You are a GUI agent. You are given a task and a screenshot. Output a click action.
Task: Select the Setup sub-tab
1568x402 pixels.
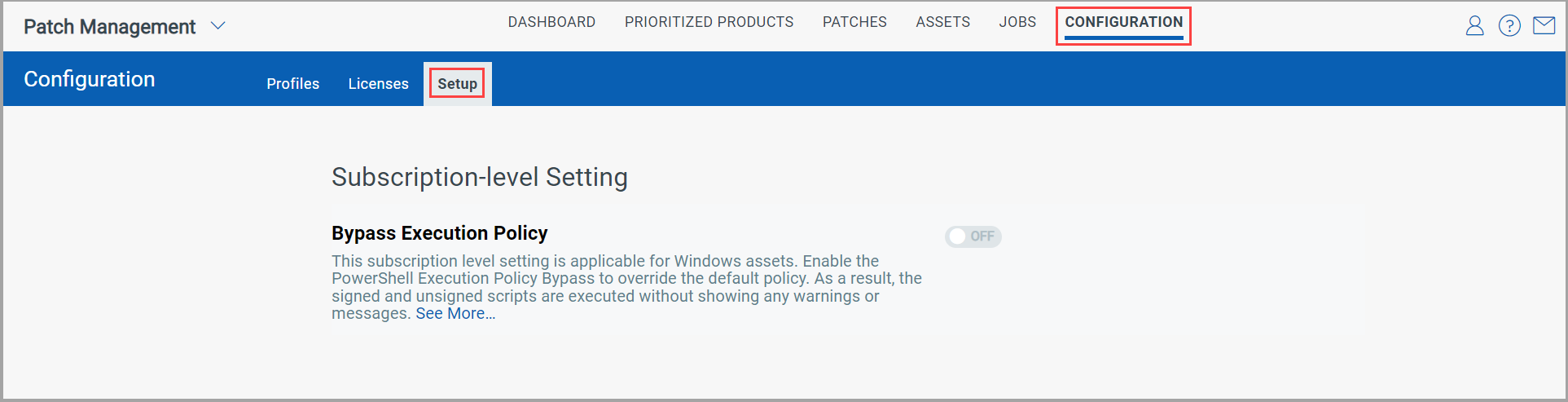(457, 84)
